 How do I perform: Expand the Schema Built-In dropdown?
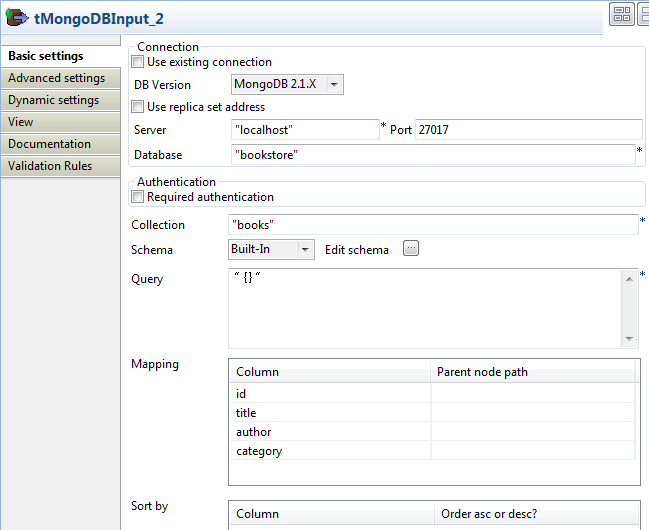tap(305, 249)
